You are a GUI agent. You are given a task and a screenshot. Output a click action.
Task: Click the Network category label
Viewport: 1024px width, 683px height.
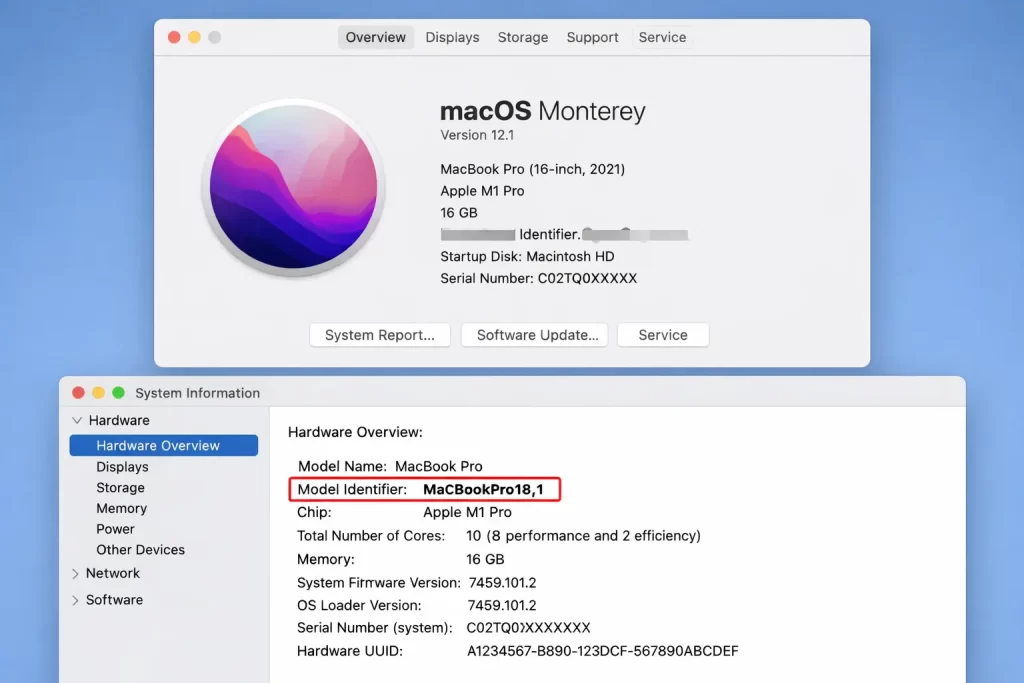pyautogui.click(x=112, y=573)
